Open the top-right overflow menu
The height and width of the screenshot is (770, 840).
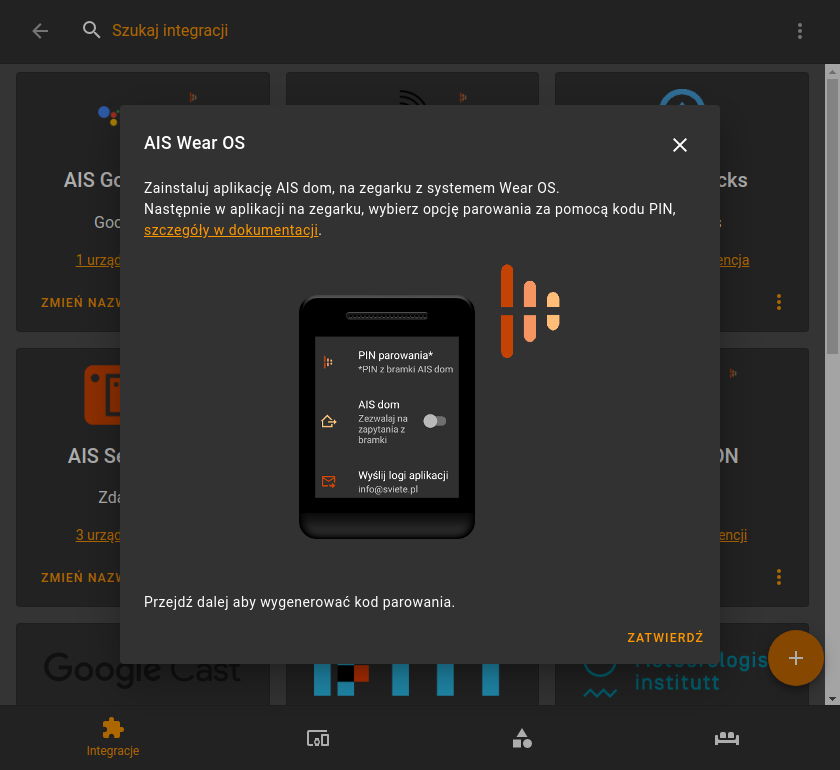coord(799,31)
